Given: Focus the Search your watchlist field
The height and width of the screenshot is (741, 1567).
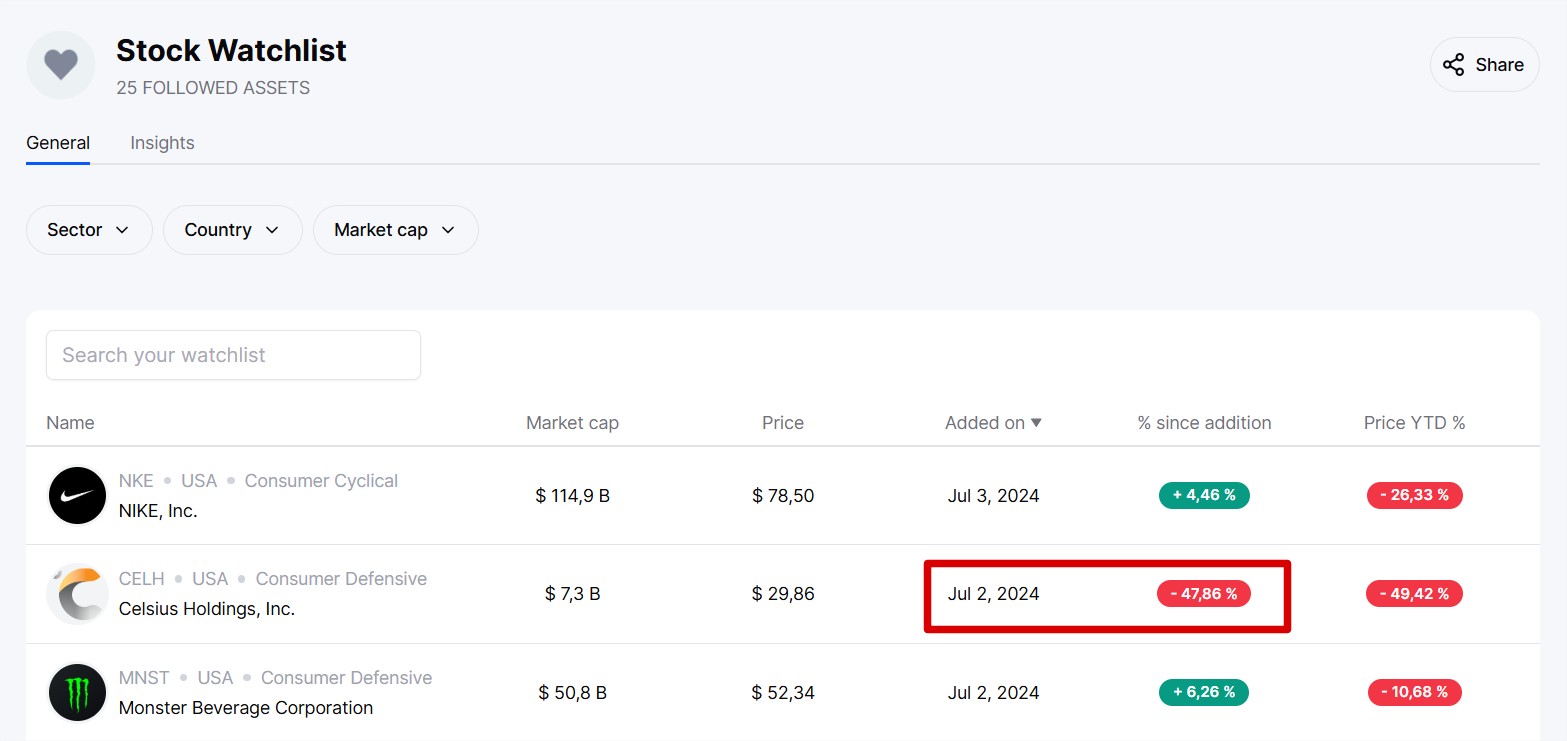Looking at the screenshot, I should tap(233, 355).
